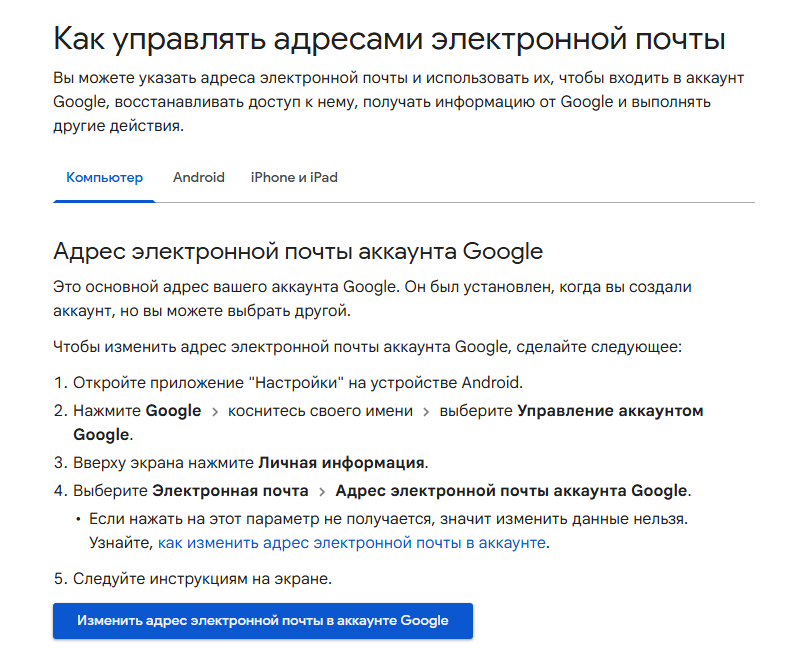Switch to the Компьютер tab
808x670 pixels.
(x=104, y=177)
